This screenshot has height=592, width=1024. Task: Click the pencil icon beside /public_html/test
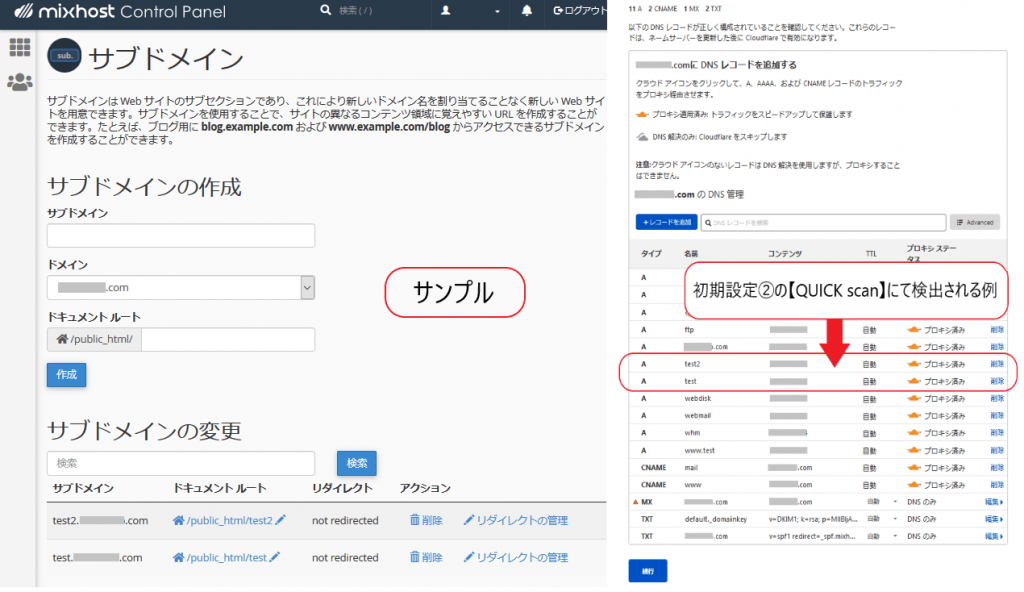[x=274, y=557]
